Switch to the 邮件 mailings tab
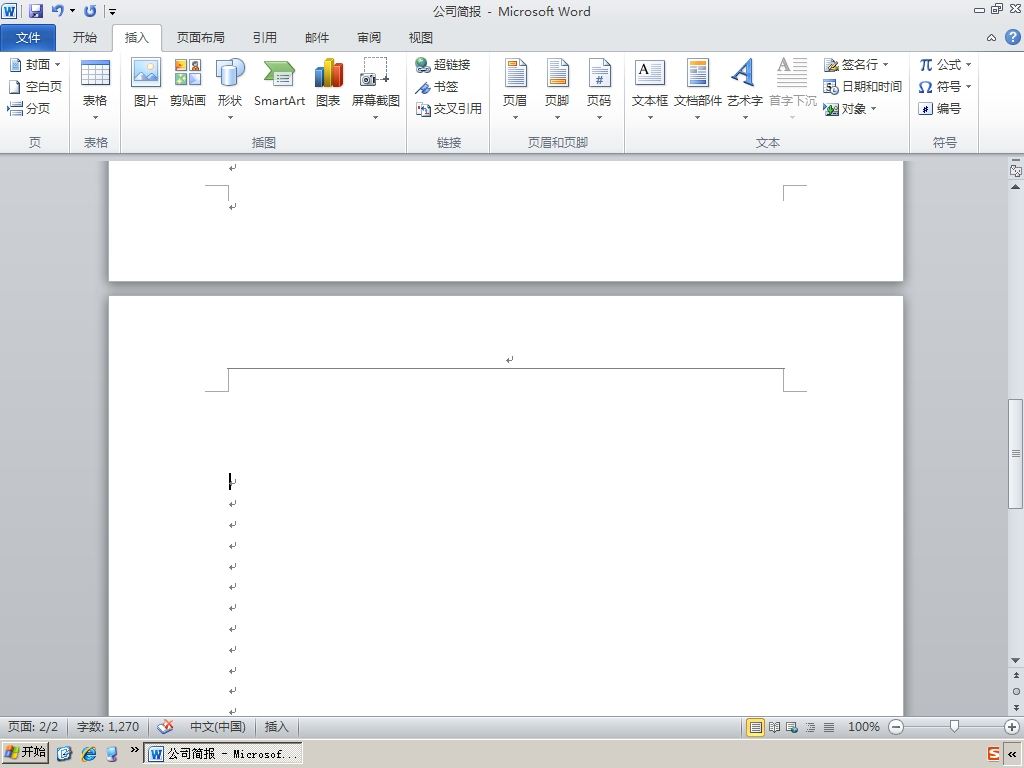The image size is (1024, 768). (x=317, y=38)
